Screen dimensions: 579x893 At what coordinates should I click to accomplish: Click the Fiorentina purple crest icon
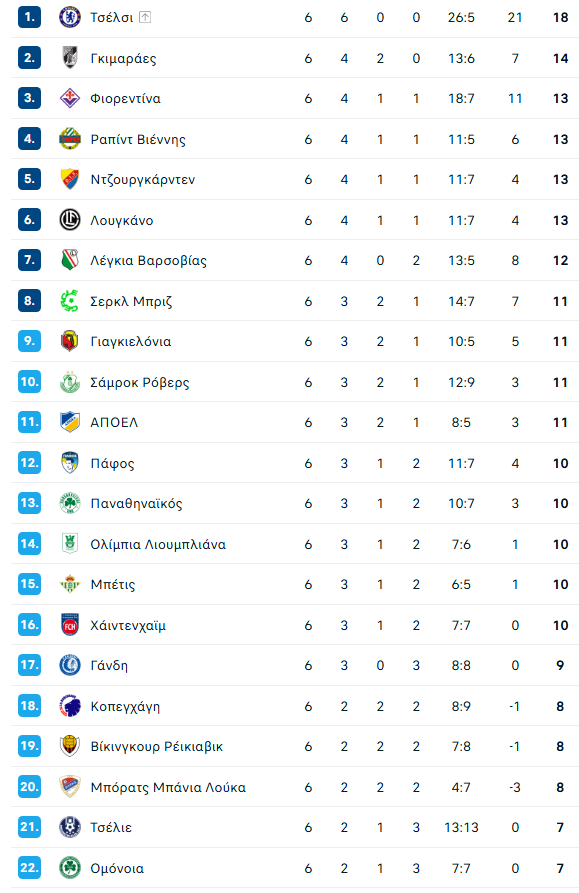click(69, 98)
